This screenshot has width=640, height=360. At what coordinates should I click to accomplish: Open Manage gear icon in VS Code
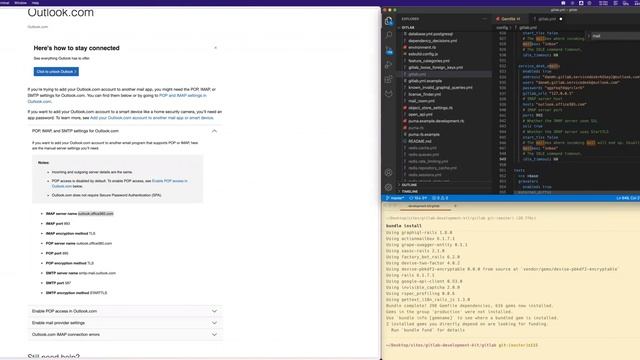389,187
